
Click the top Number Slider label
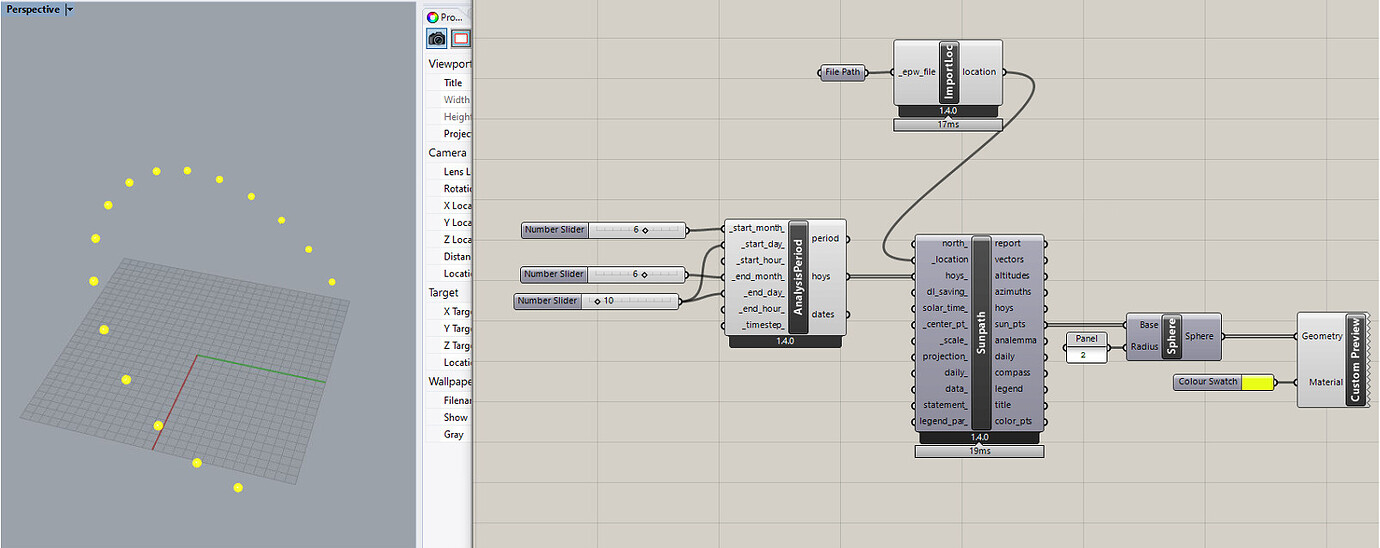pos(554,230)
